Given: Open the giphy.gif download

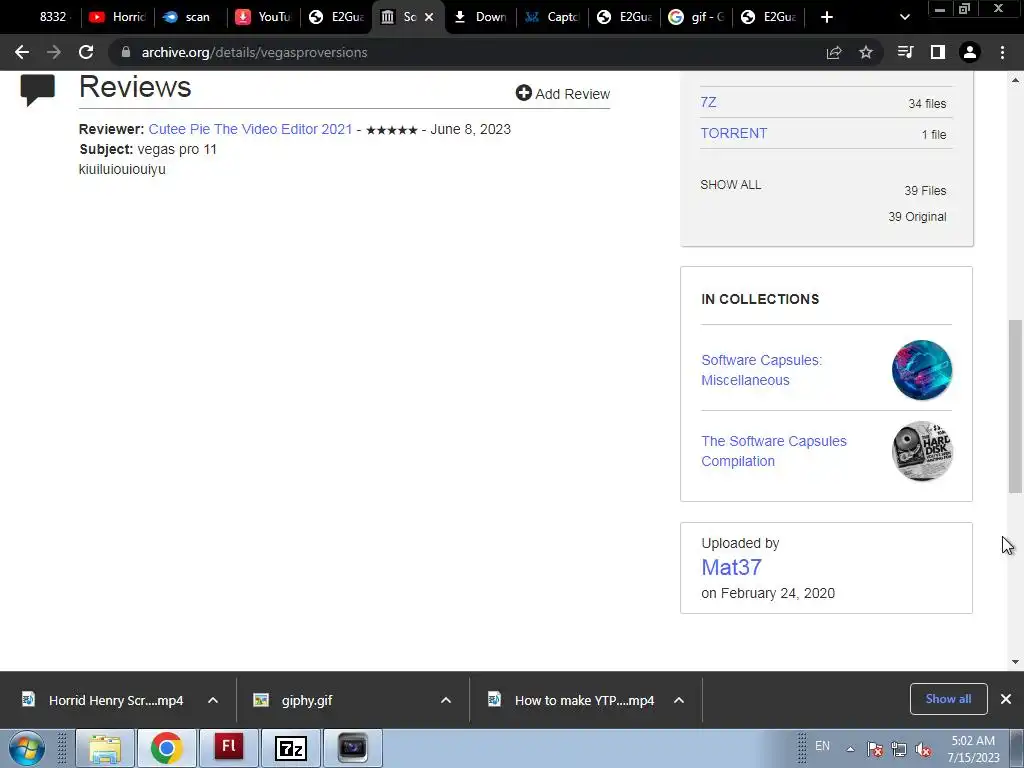Looking at the screenshot, I should 294,700.
